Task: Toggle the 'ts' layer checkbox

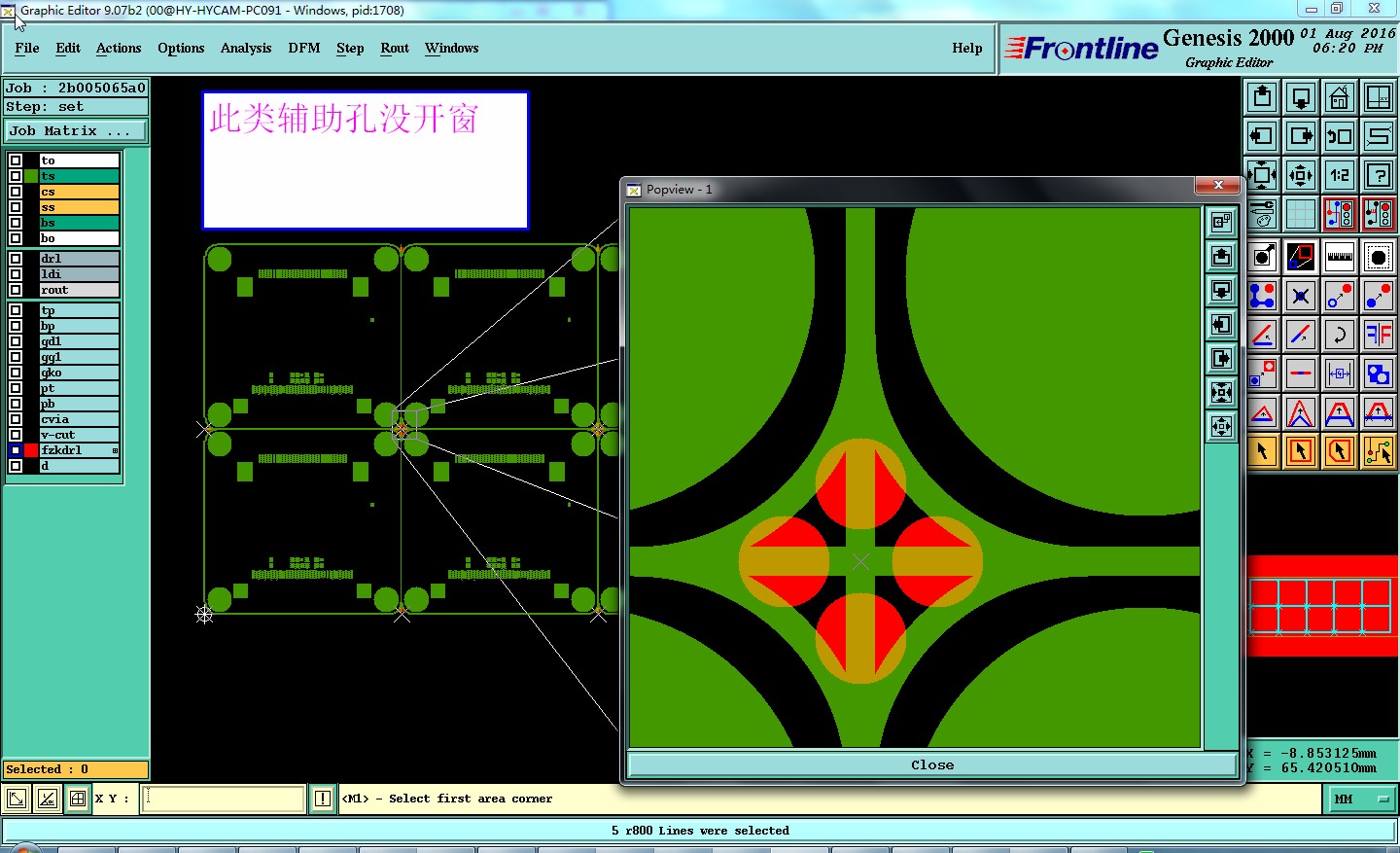Action: click(x=16, y=176)
